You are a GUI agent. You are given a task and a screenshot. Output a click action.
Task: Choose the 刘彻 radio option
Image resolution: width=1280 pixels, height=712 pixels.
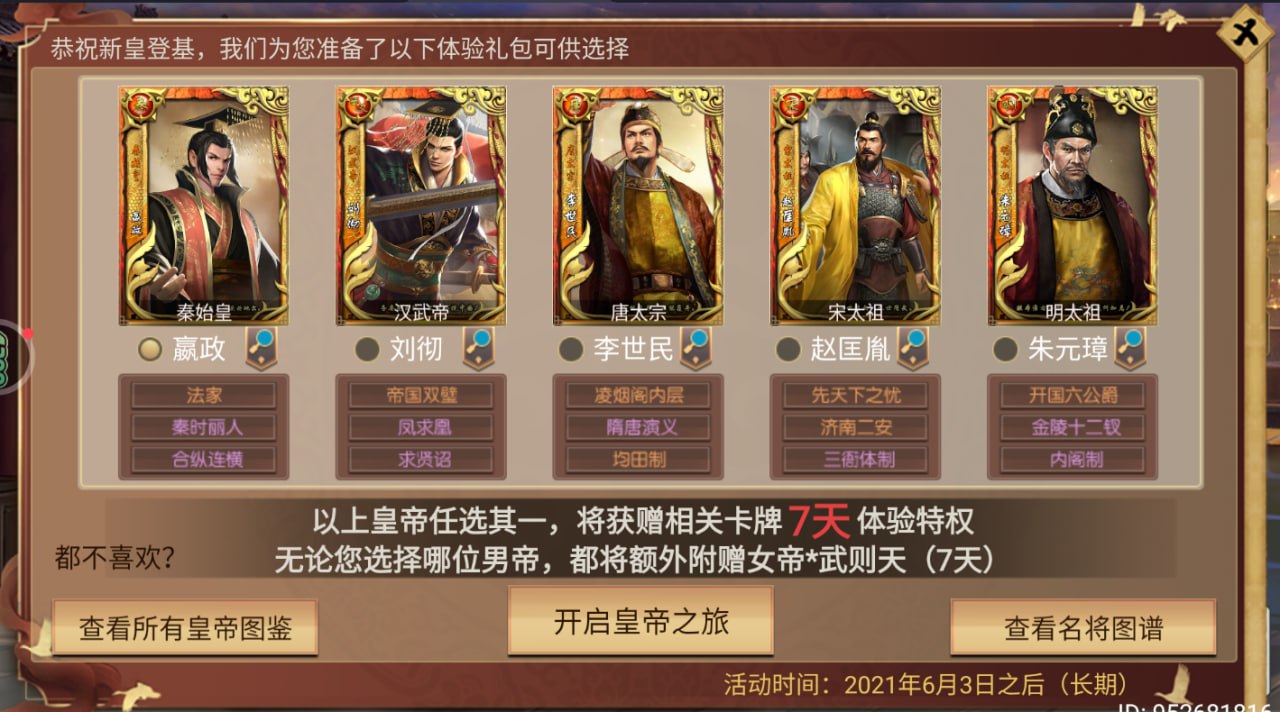pos(368,349)
